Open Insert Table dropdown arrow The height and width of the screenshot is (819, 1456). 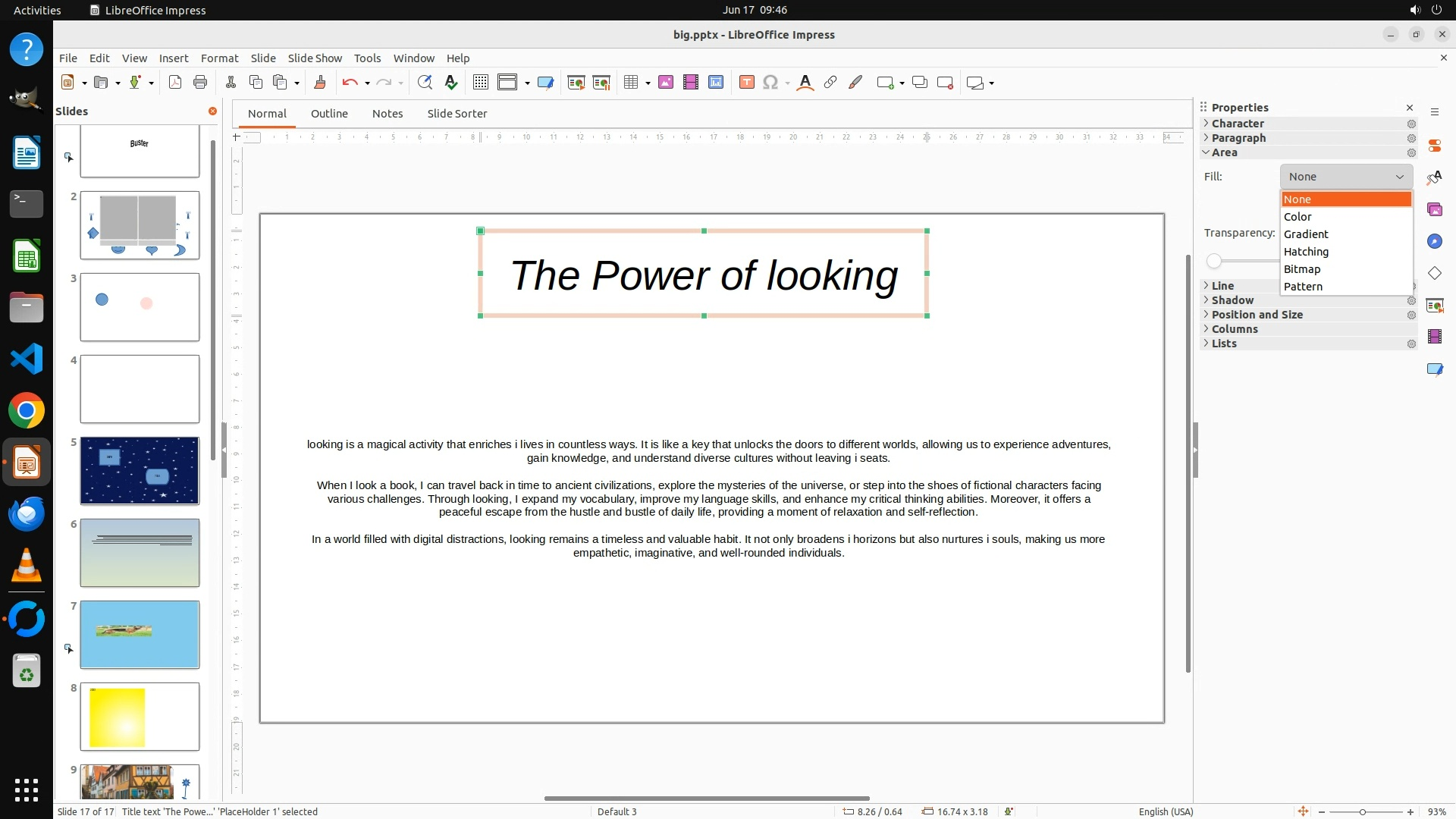click(648, 83)
